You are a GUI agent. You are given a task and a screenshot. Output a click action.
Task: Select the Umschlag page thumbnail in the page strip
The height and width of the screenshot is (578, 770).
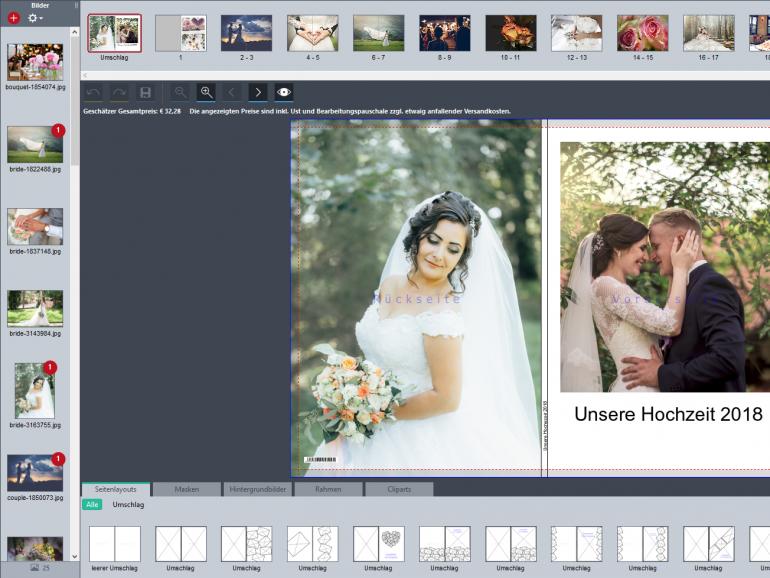click(x=114, y=33)
